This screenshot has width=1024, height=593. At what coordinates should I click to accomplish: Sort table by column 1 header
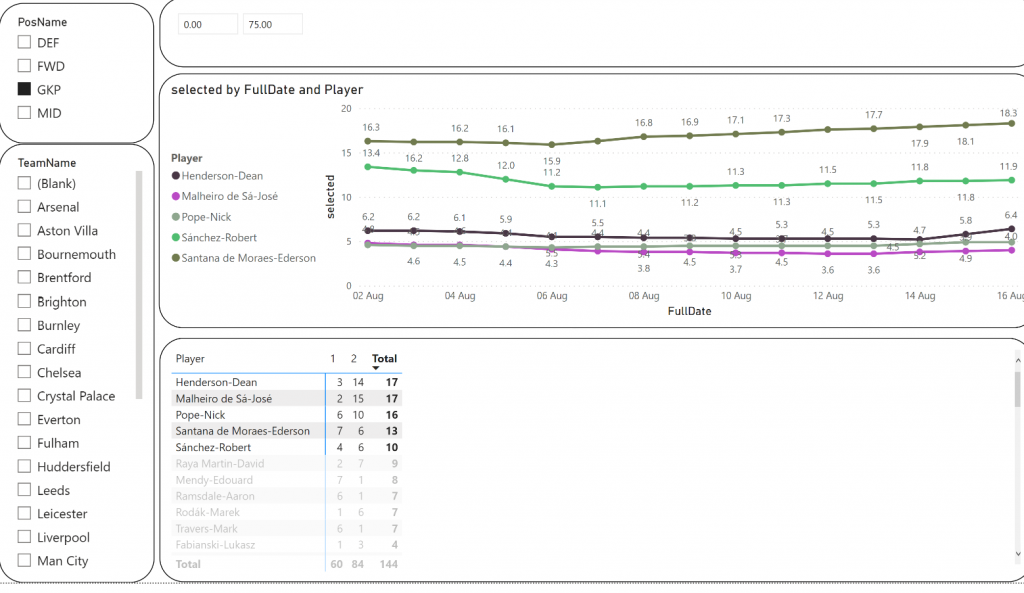[332, 359]
